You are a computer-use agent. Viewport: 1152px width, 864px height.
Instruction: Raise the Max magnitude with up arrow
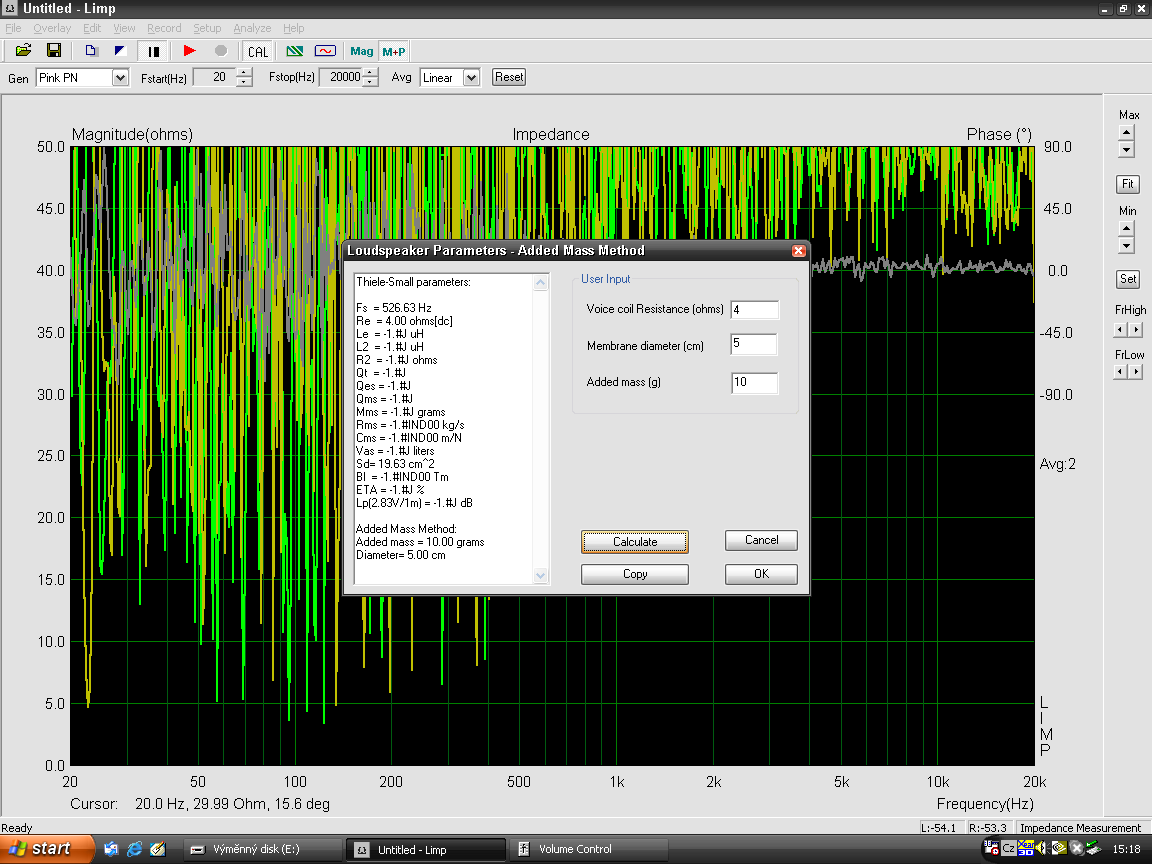coord(1127,133)
